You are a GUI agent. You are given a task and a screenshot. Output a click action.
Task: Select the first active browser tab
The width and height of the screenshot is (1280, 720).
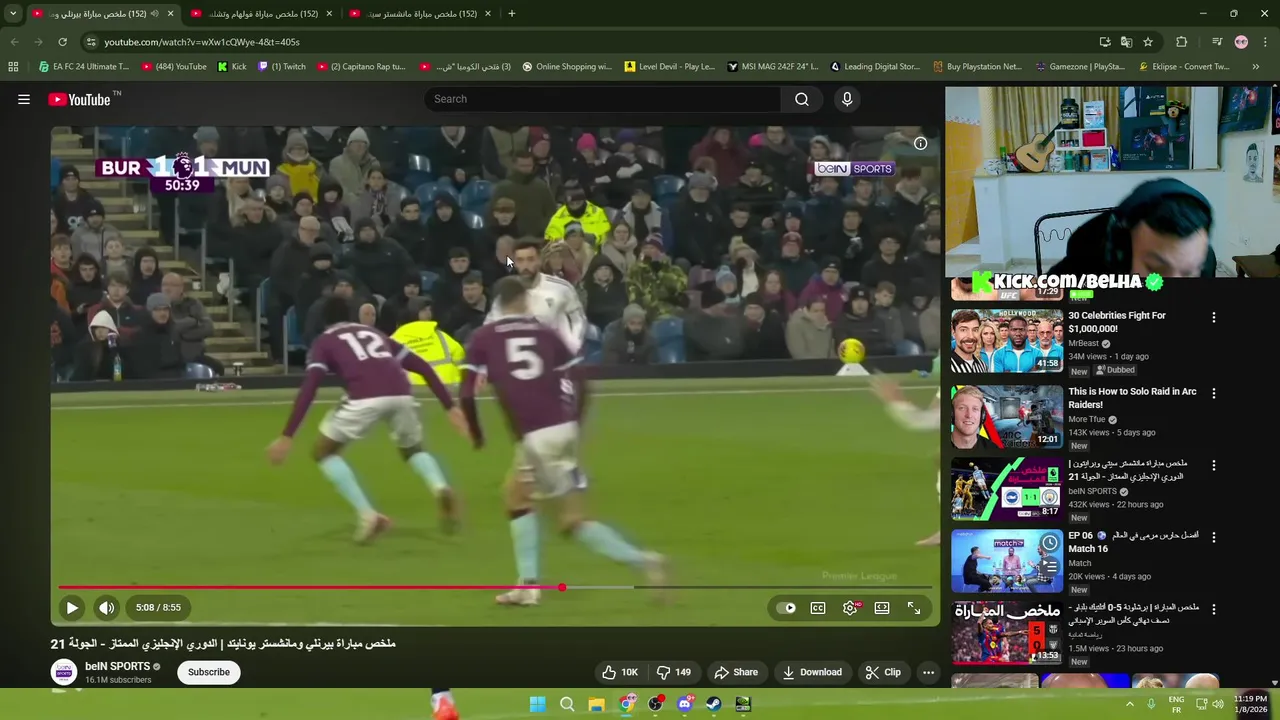point(101,14)
